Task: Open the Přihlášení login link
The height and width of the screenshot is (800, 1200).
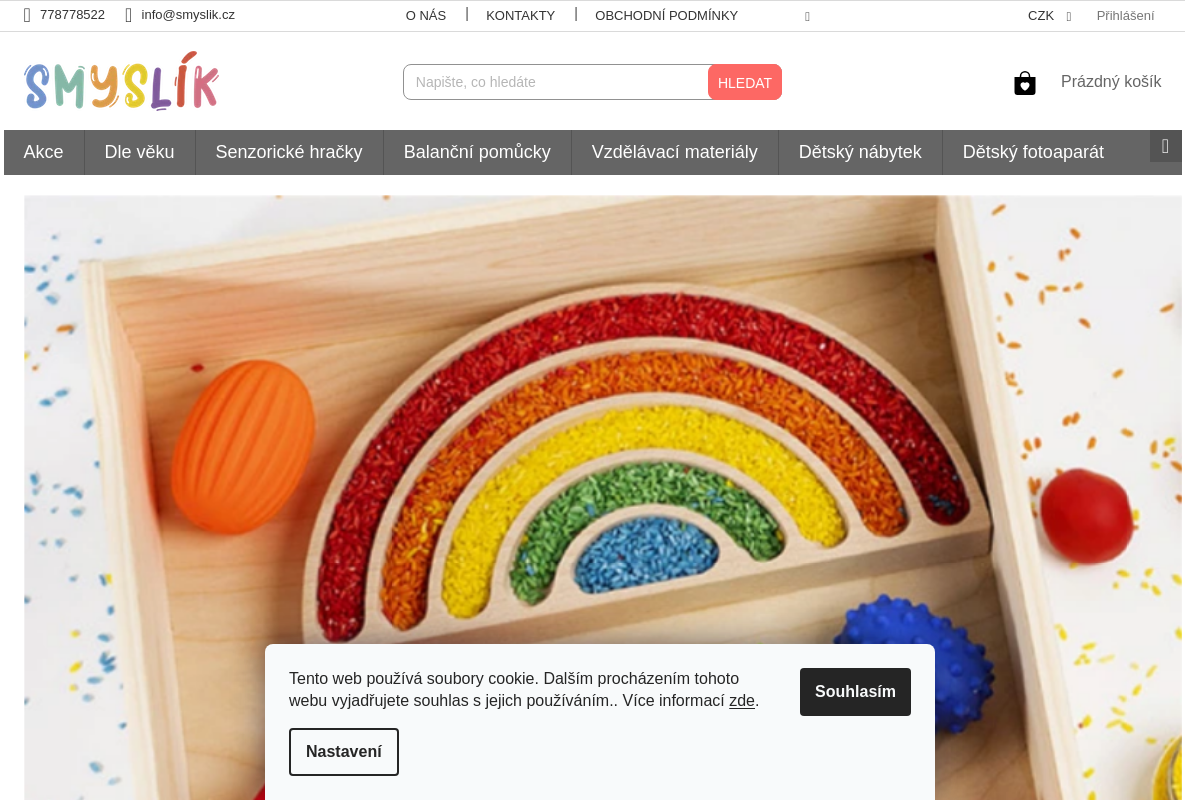Action: pyautogui.click(x=1125, y=16)
